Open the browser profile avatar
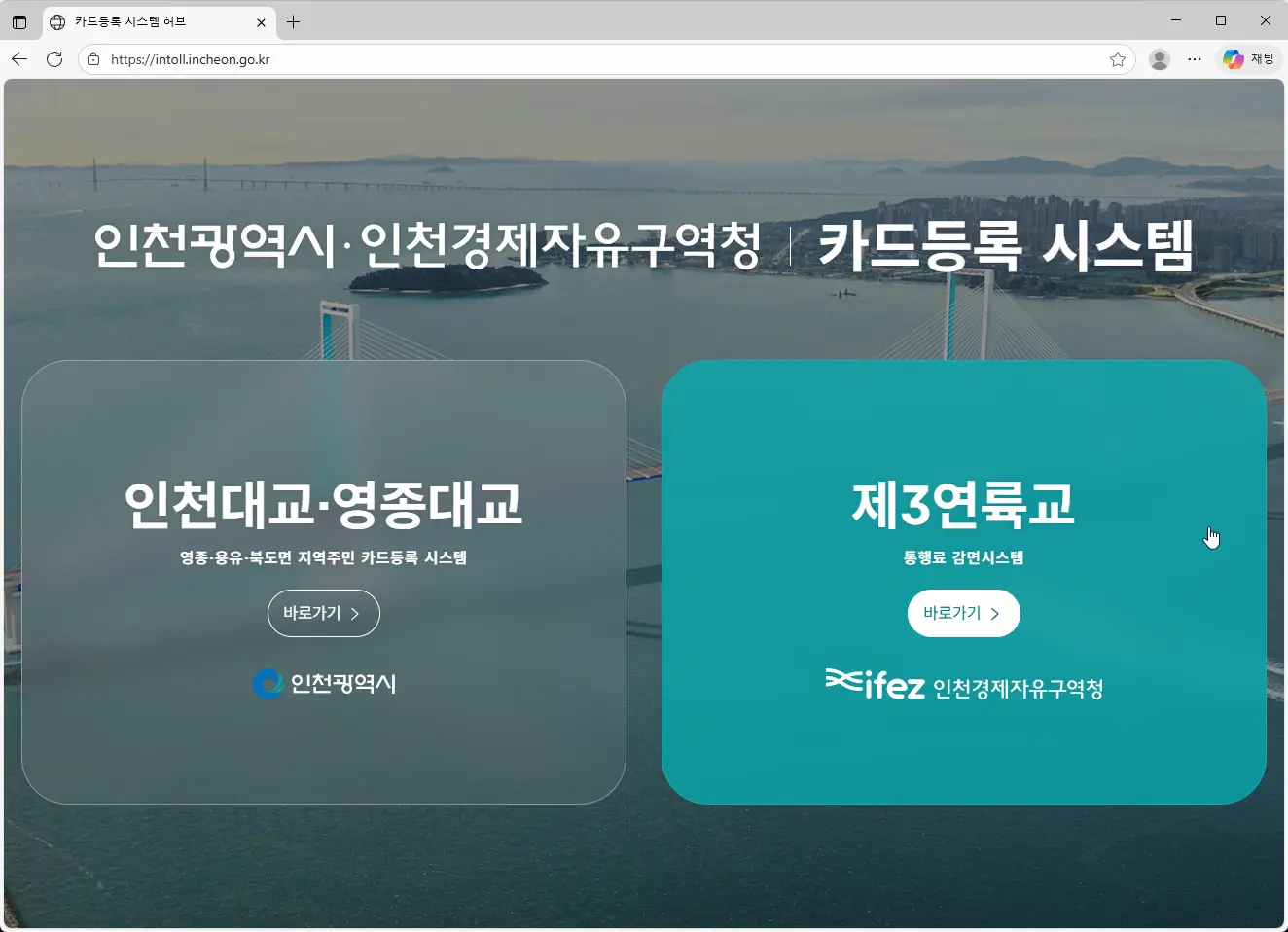 click(x=1159, y=58)
